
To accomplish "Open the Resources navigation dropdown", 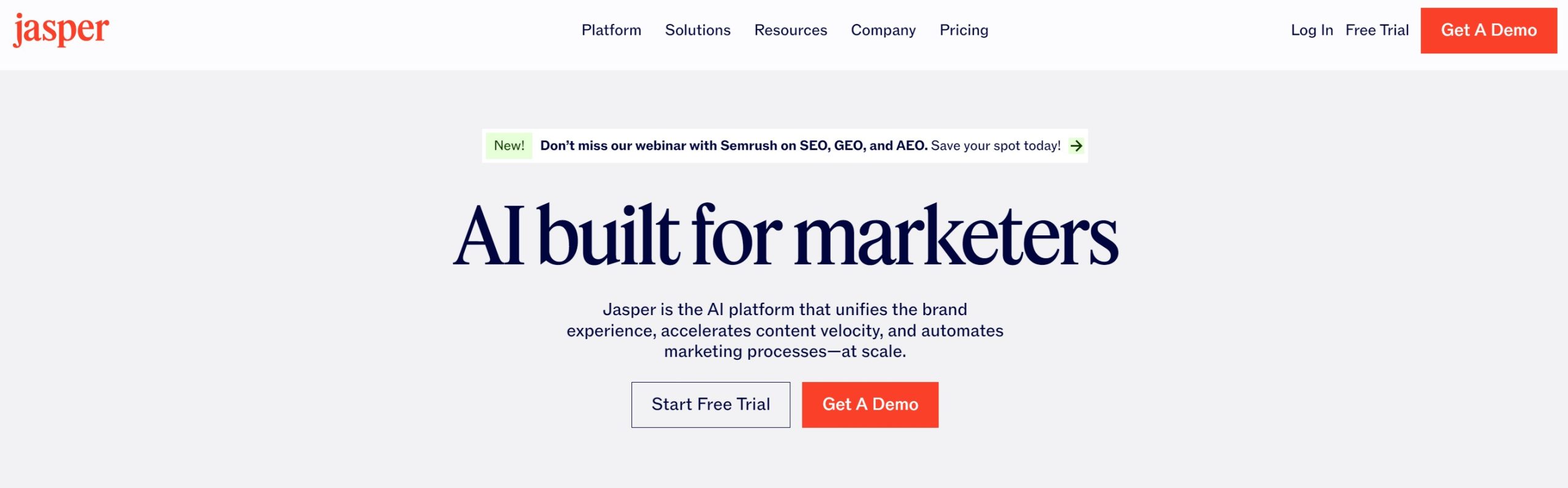I will pyautogui.click(x=791, y=30).
